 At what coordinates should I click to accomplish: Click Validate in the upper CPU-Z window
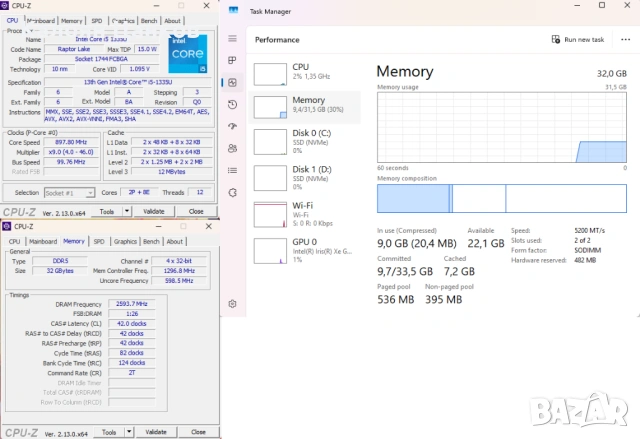point(155,211)
